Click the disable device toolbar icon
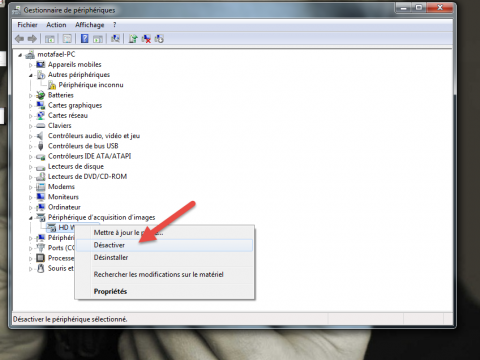 [159, 39]
